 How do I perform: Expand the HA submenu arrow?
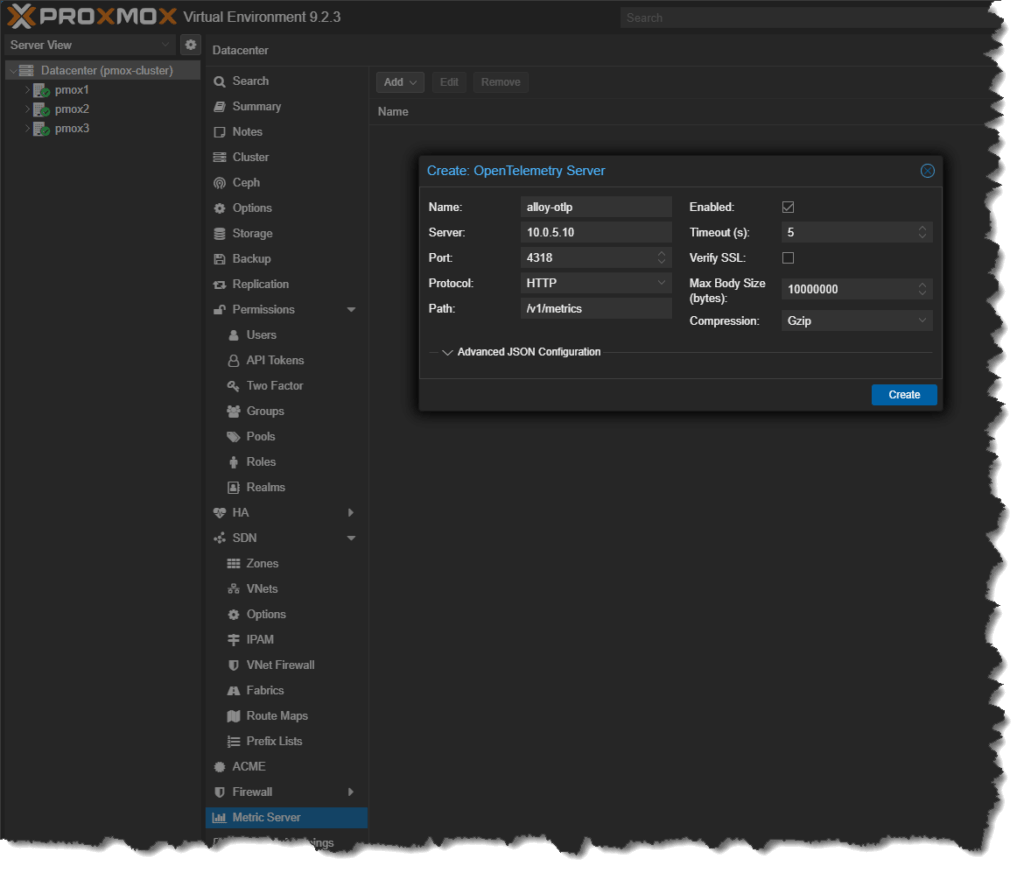tap(351, 513)
